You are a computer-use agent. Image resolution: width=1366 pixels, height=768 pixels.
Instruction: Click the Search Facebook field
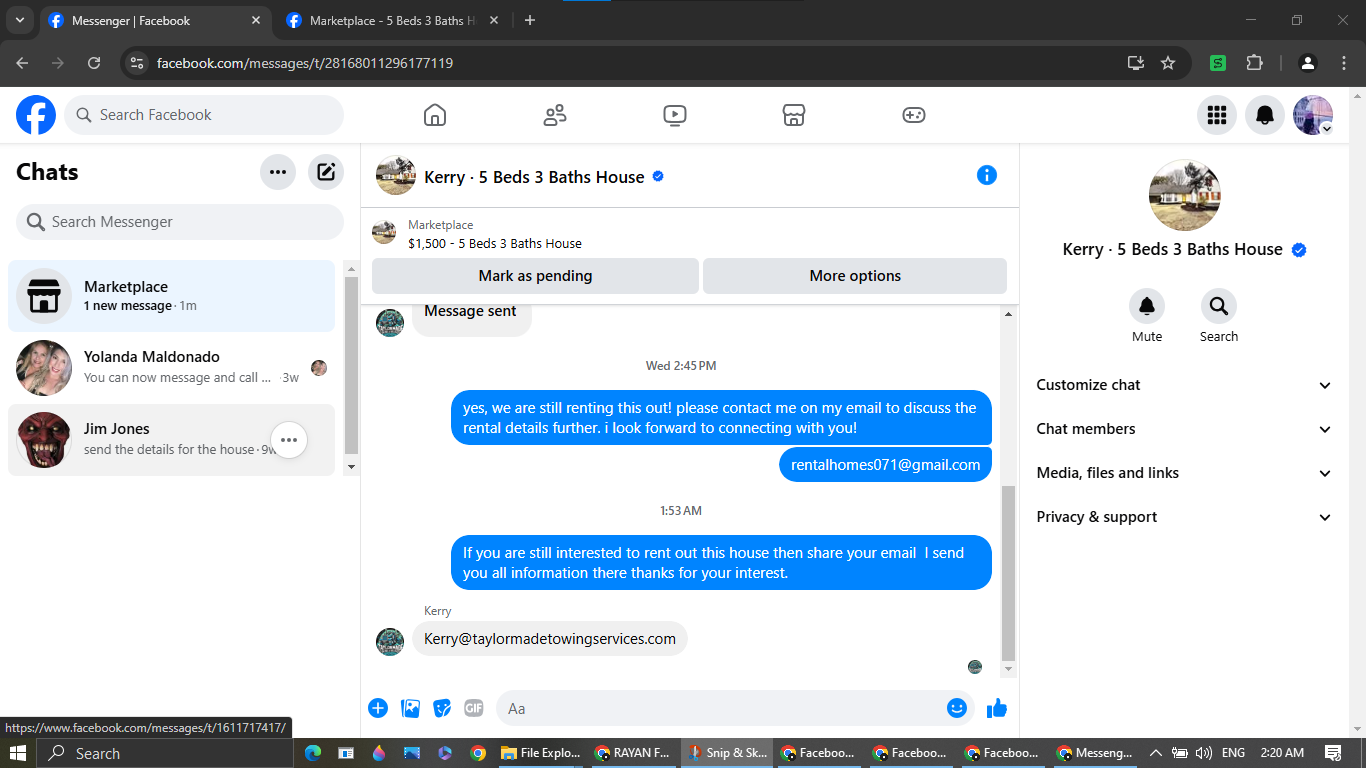pyautogui.click(x=204, y=115)
